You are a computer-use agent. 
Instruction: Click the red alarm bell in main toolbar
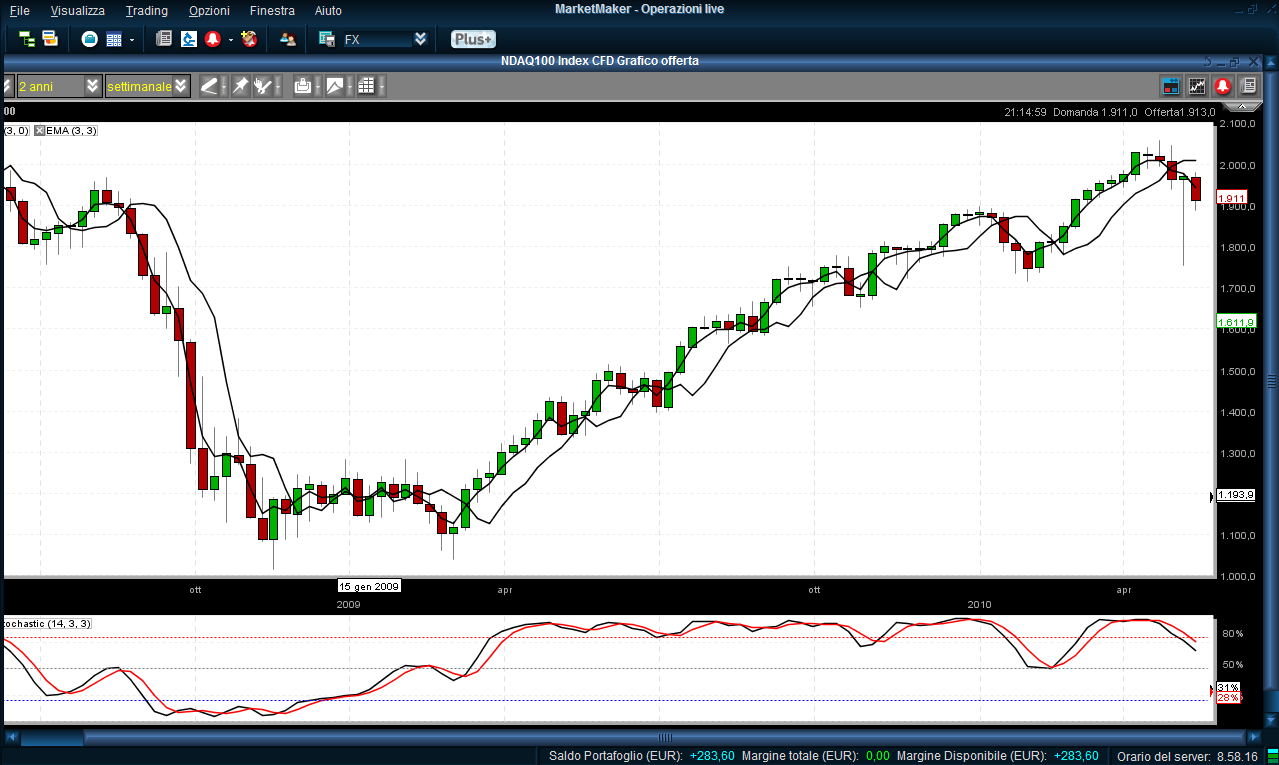pos(212,39)
